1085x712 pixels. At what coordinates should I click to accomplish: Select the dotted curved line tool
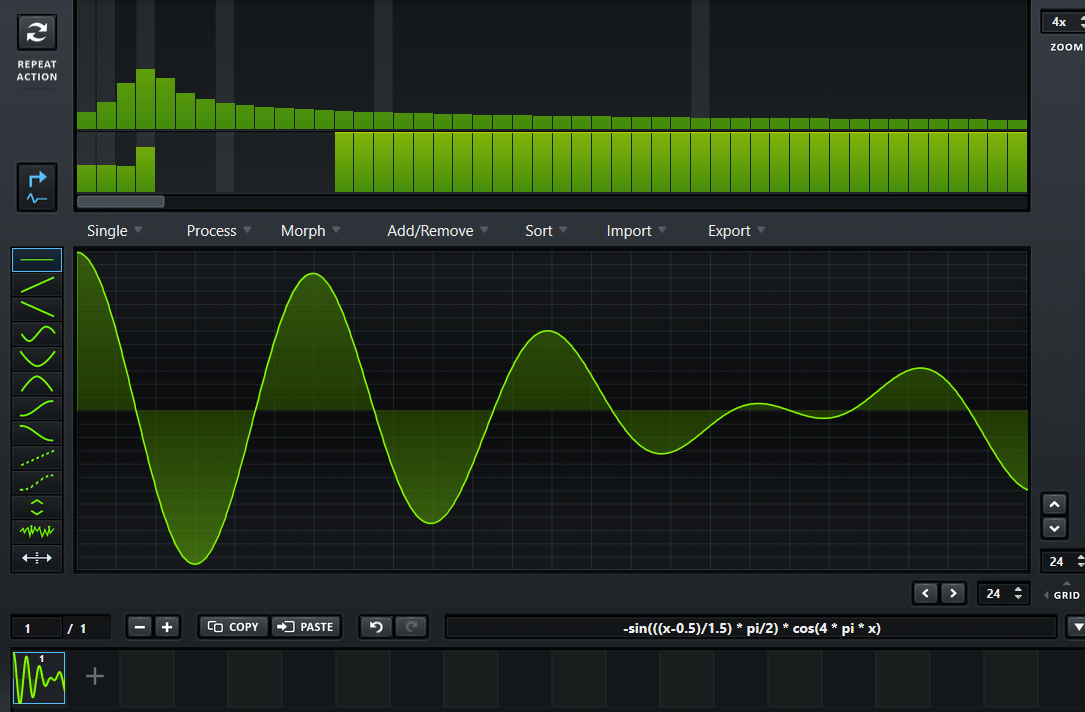click(37, 482)
